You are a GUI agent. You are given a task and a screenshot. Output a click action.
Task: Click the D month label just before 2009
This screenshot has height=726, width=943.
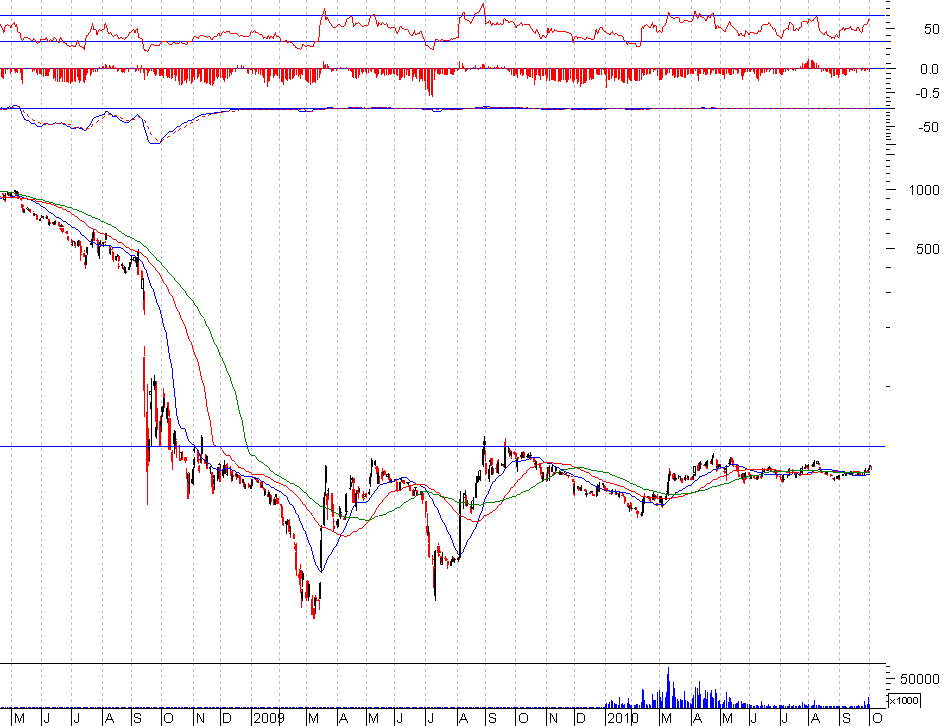point(227,718)
